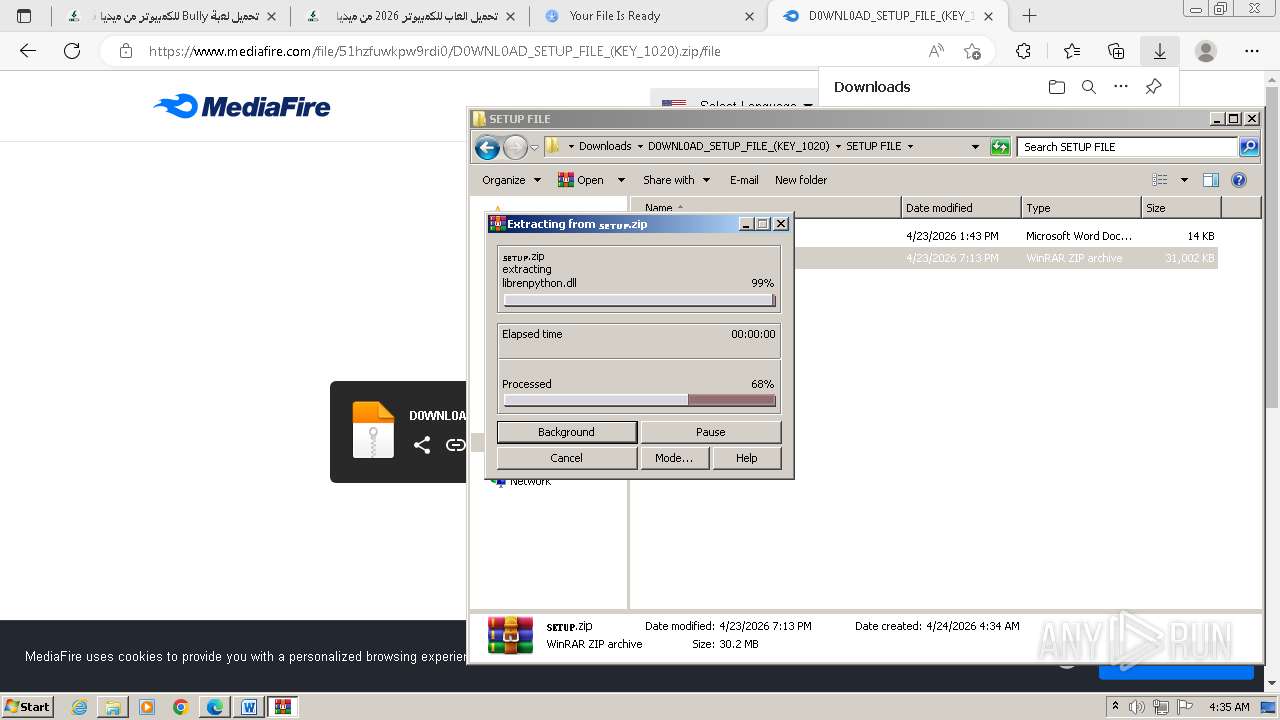Viewport: 1280px width, 720px height.
Task: Expand the breadcrumb arrow after Downloads
Action: tap(638, 146)
